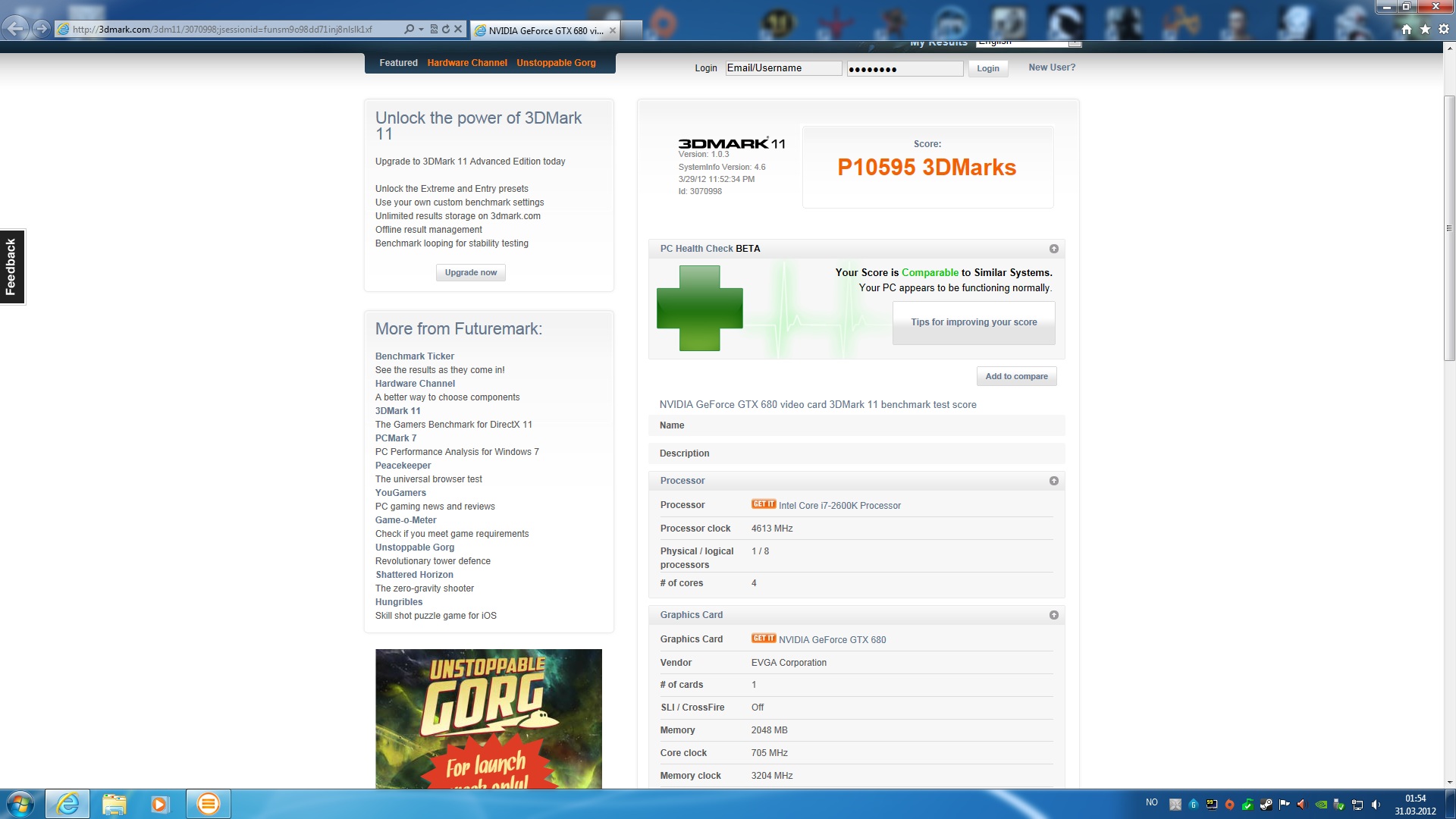Image resolution: width=1456 pixels, height=819 pixels.
Task: Click the Origin tray icon
Action: pos(1229,805)
